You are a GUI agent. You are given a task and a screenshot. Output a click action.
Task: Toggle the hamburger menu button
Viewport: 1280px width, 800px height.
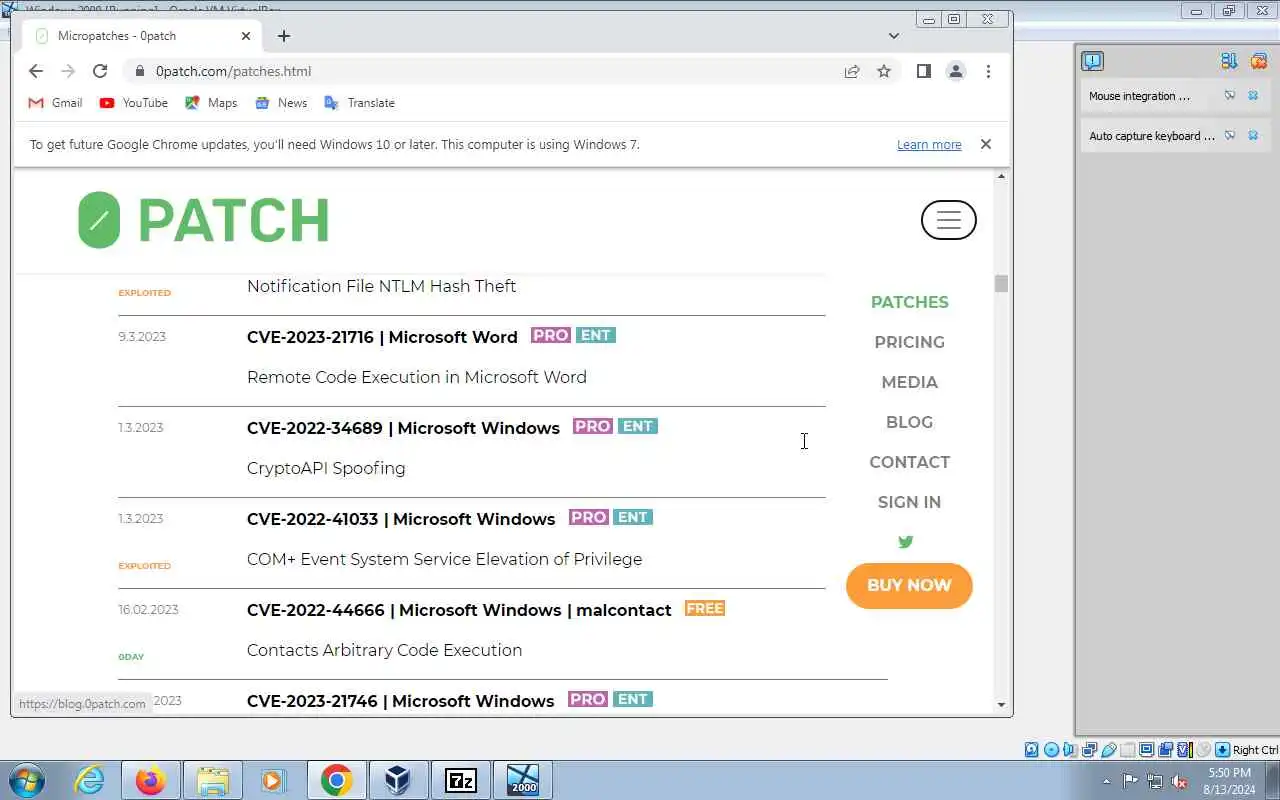948,220
